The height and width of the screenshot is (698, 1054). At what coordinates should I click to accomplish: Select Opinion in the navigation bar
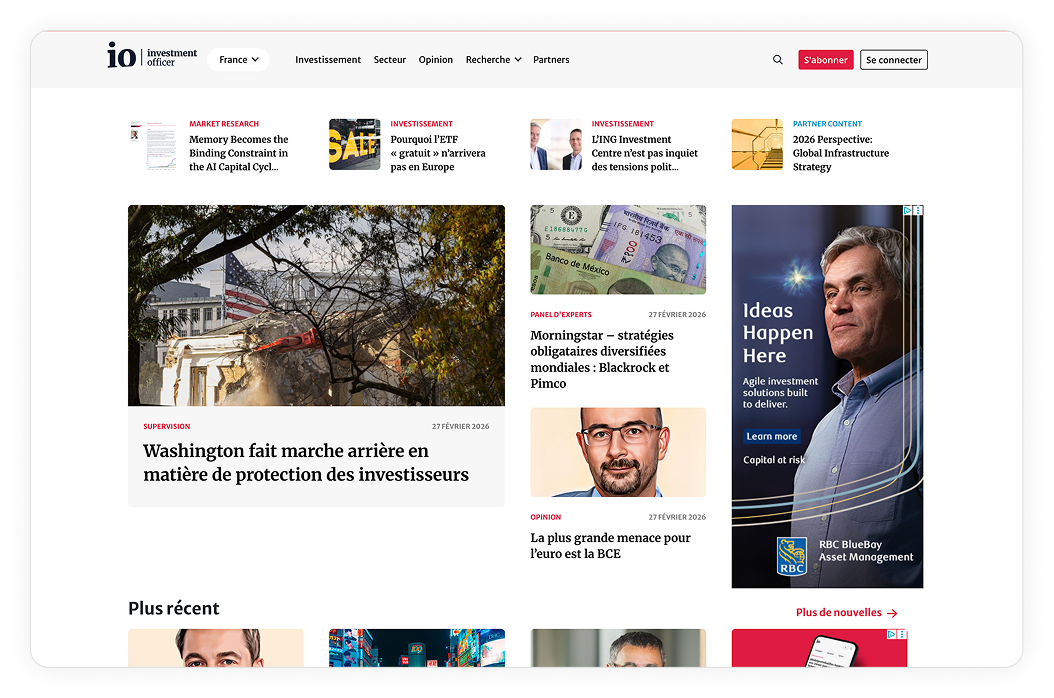click(436, 60)
